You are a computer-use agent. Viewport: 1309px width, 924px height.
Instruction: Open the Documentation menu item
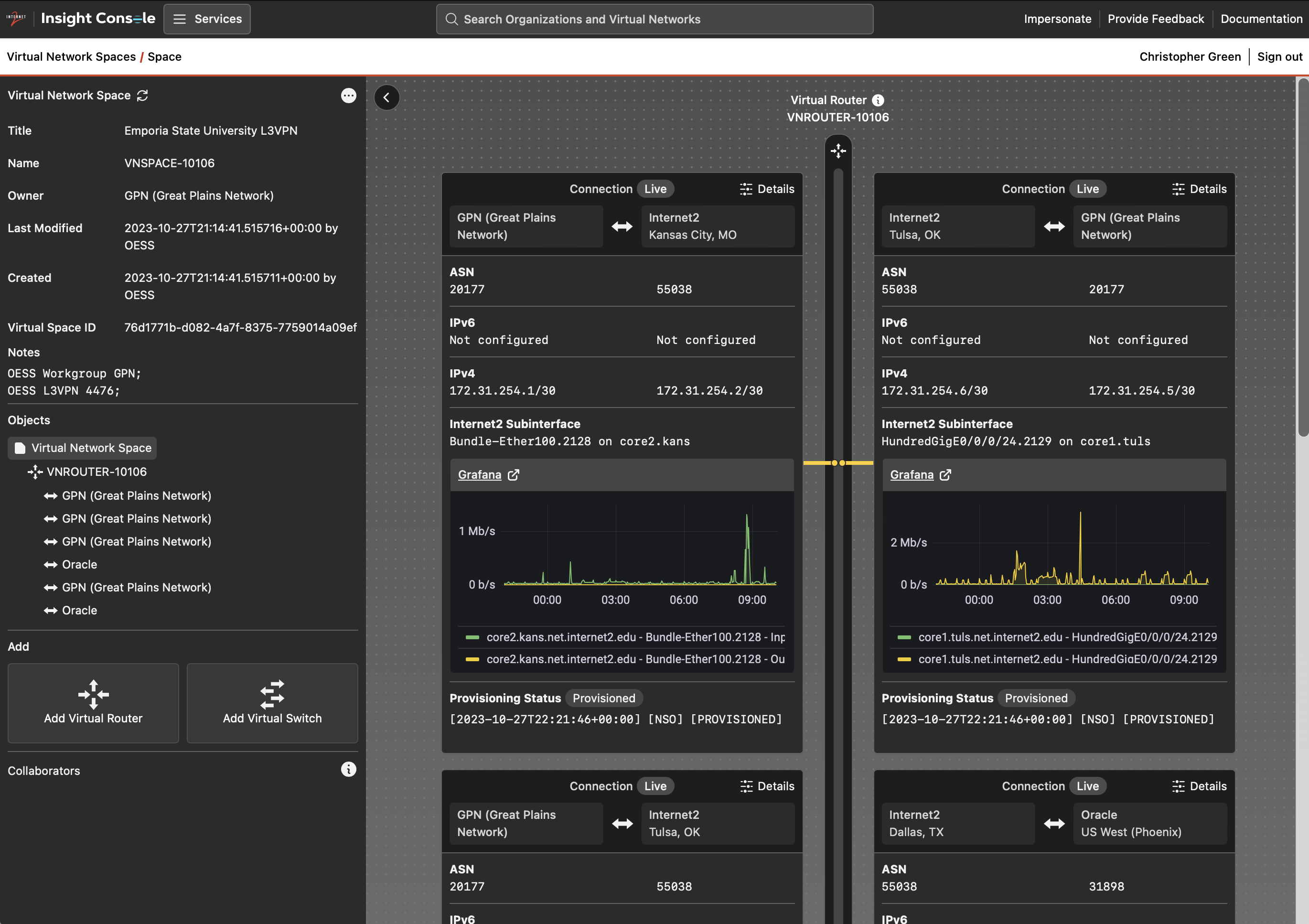click(1261, 19)
